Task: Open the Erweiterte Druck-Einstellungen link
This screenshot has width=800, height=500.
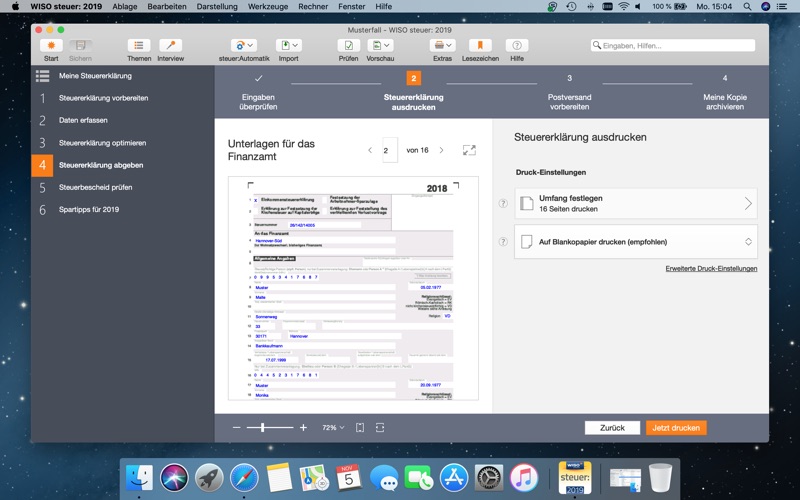Action: pyautogui.click(x=711, y=269)
